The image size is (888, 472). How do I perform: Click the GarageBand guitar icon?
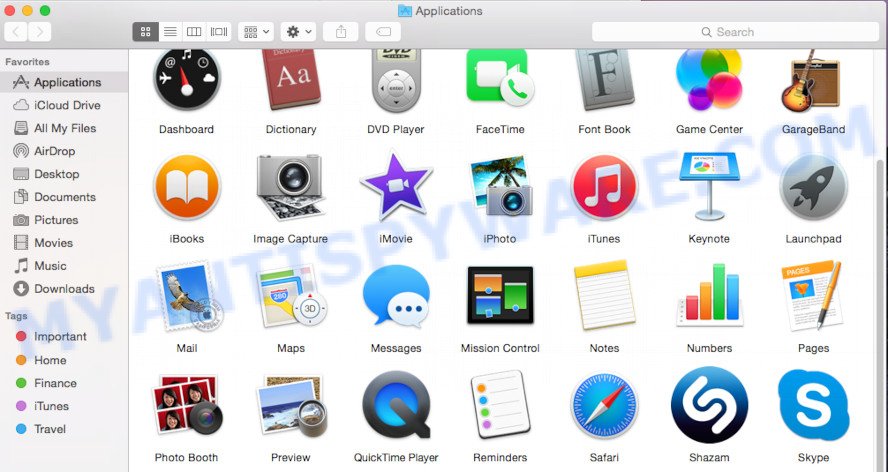[811, 80]
